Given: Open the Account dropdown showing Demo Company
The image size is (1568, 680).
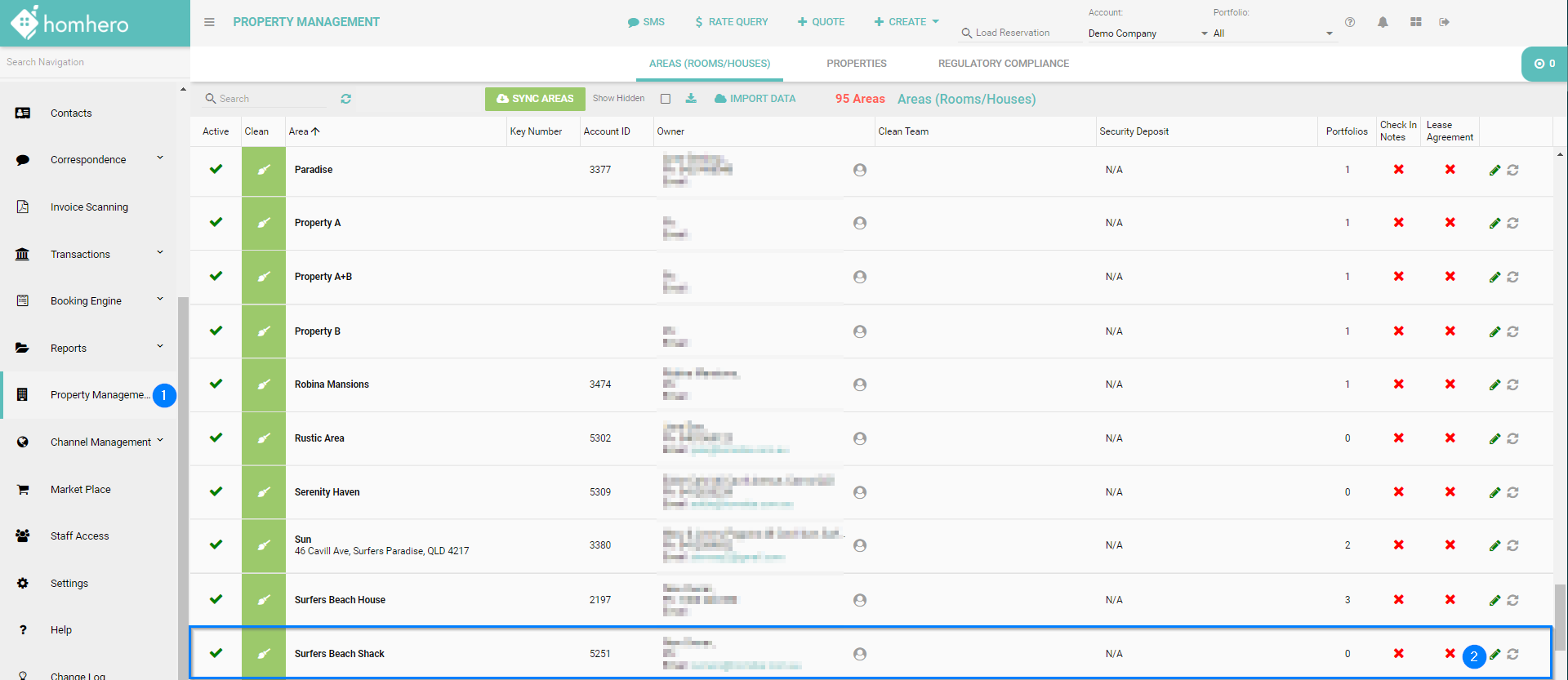Looking at the screenshot, I should pyautogui.click(x=1147, y=33).
